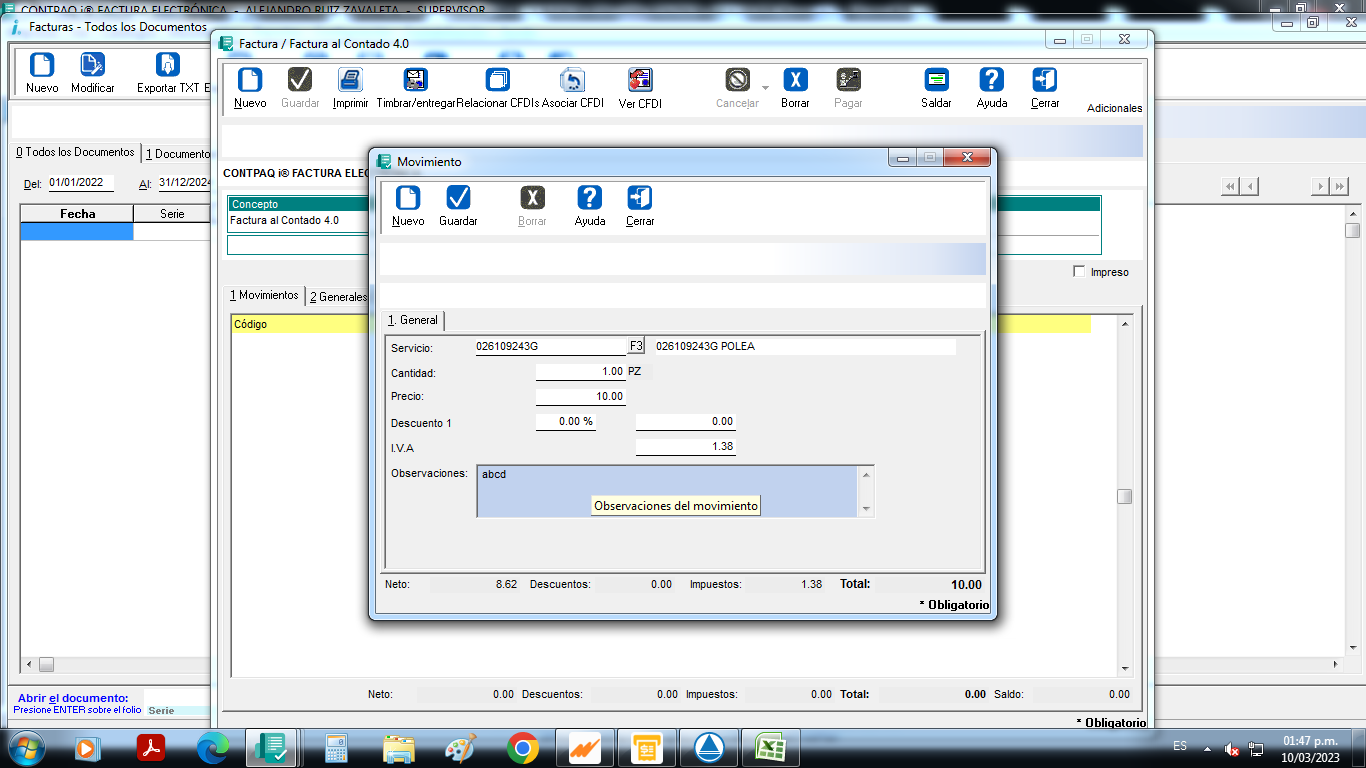This screenshot has width=1366, height=768.
Task: Click the Cantidad field
Action: pyautogui.click(x=580, y=371)
